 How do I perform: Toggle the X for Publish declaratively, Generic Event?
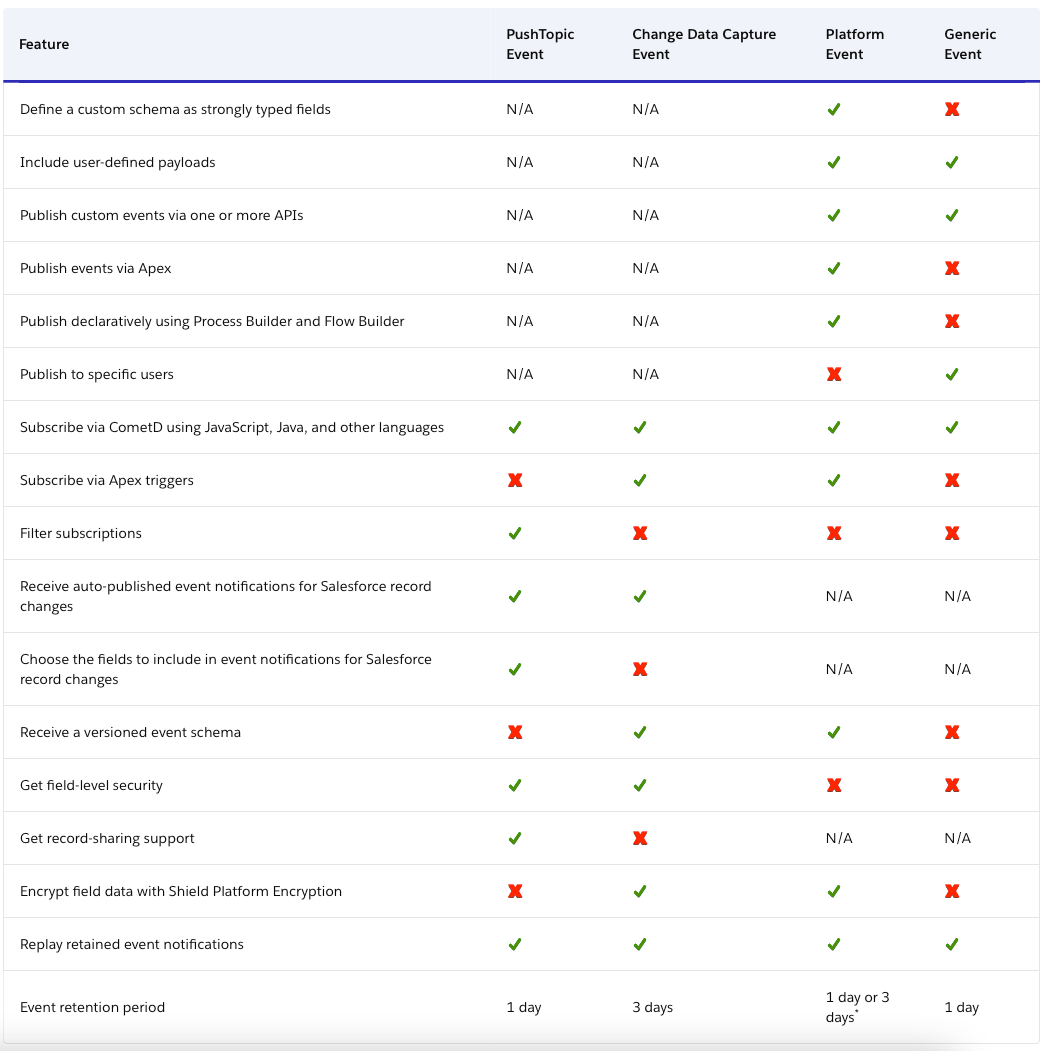point(951,321)
